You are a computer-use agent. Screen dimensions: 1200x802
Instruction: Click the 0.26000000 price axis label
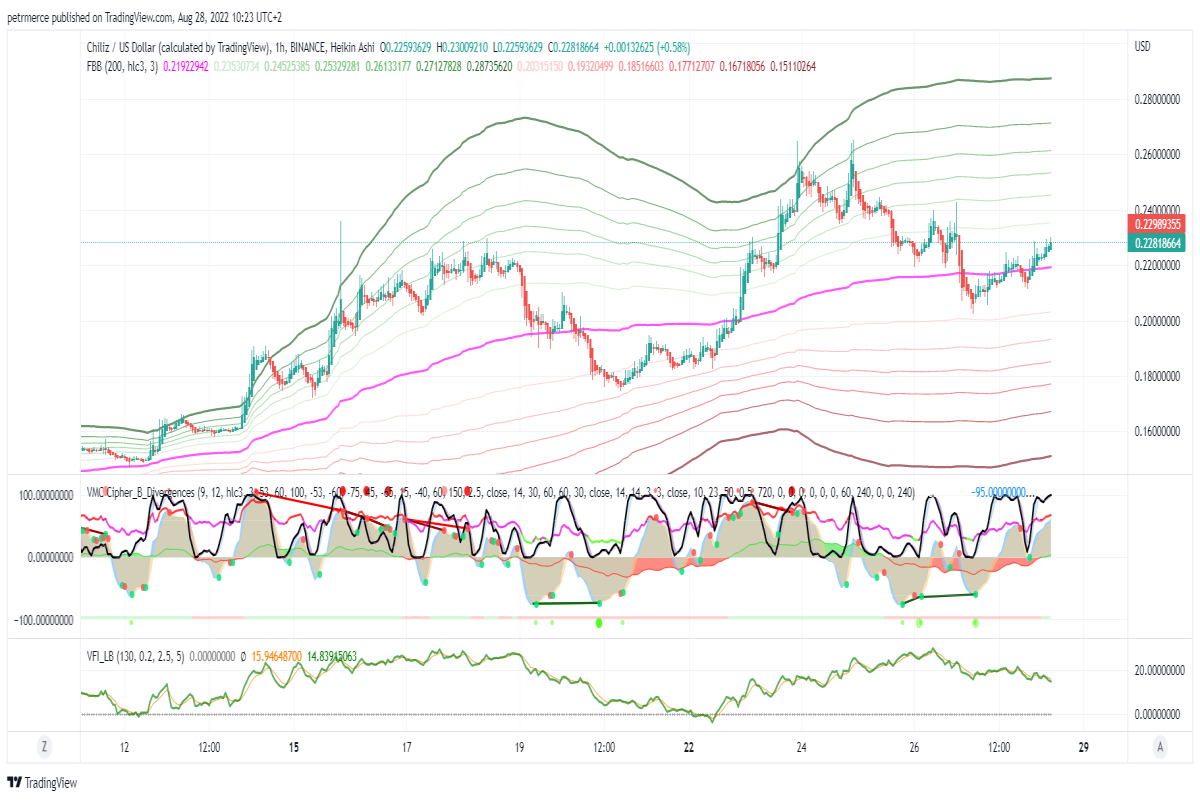tap(1156, 155)
